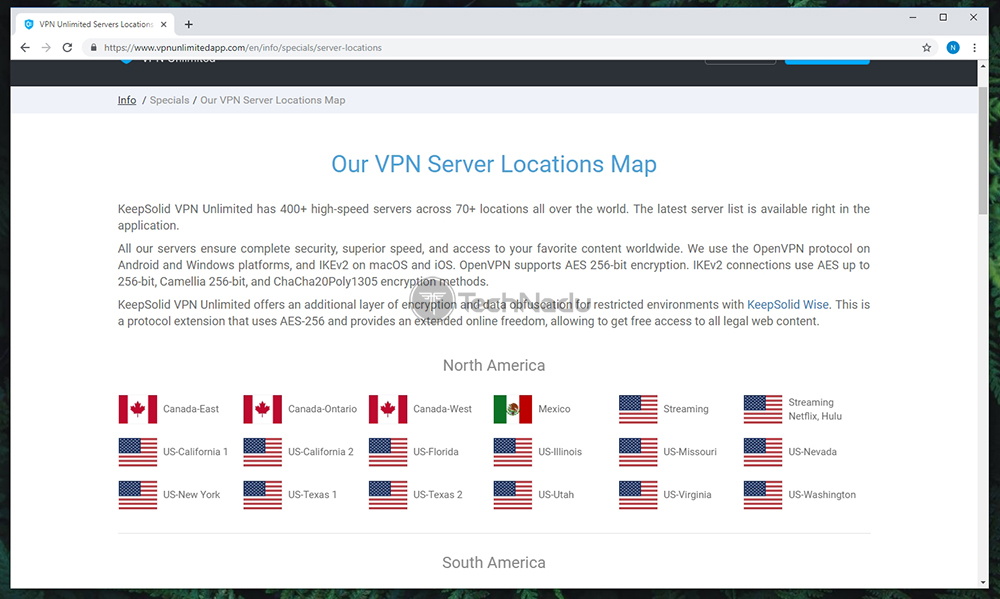The image size is (1000, 599).
Task: Click the US-Texas 2 flag icon
Action: [388, 494]
